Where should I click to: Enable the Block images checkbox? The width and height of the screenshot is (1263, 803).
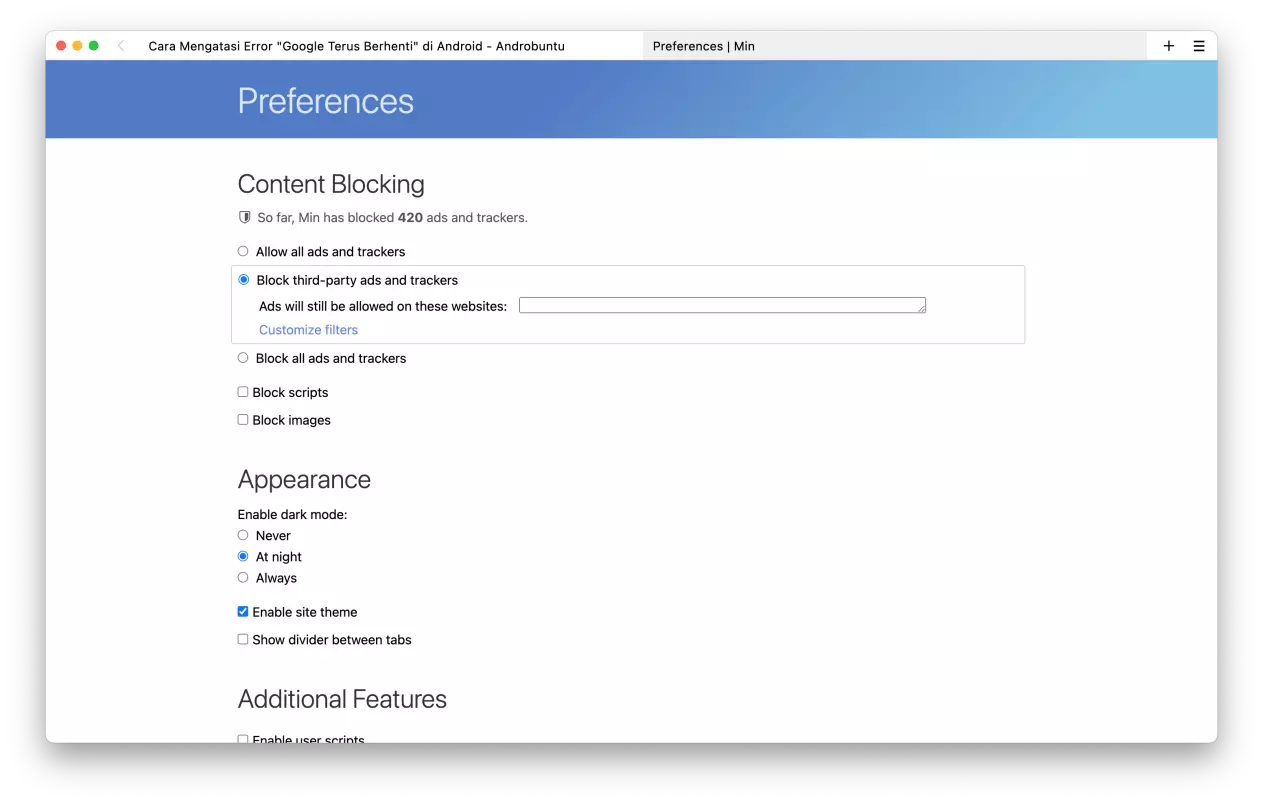tap(243, 420)
